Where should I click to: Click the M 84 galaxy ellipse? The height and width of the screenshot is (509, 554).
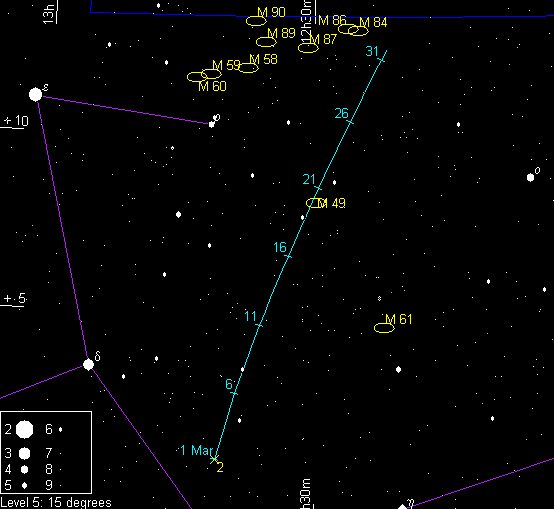(x=358, y=31)
